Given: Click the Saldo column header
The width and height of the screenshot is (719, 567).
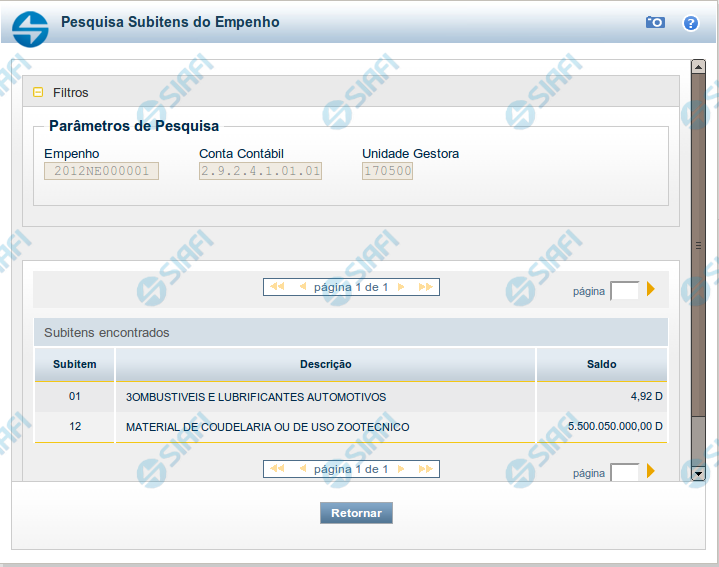Looking at the screenshot, I should click(601, 364).
